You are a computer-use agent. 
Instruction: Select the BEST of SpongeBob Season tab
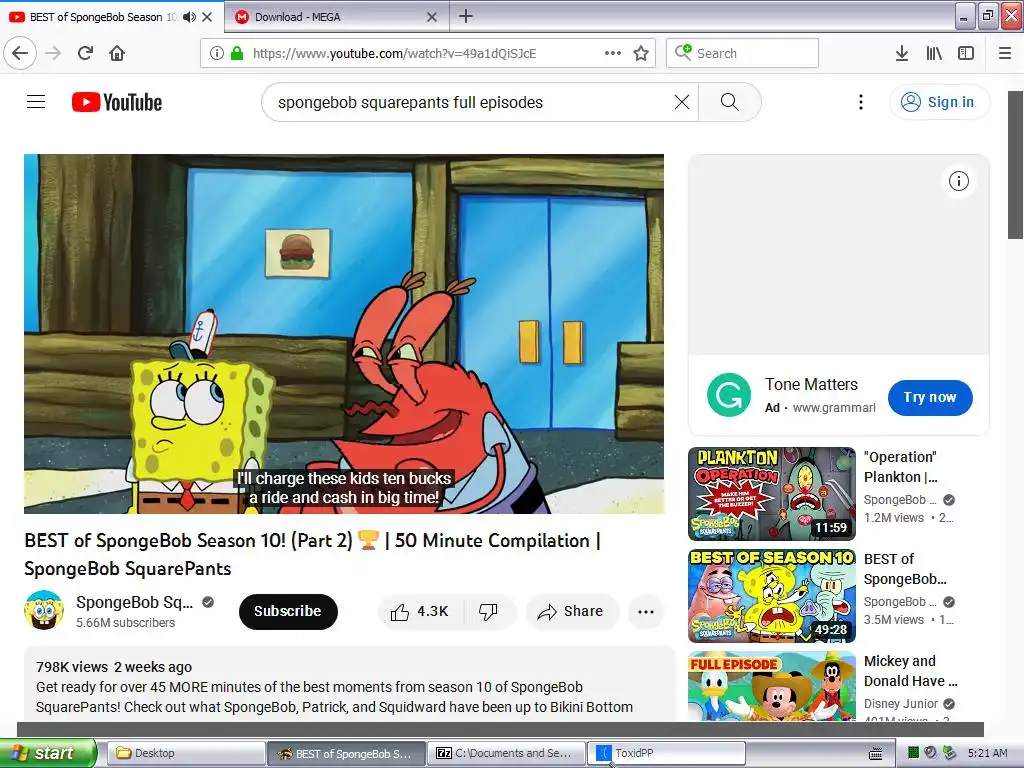pyautogui.click(x=111, y=17)
